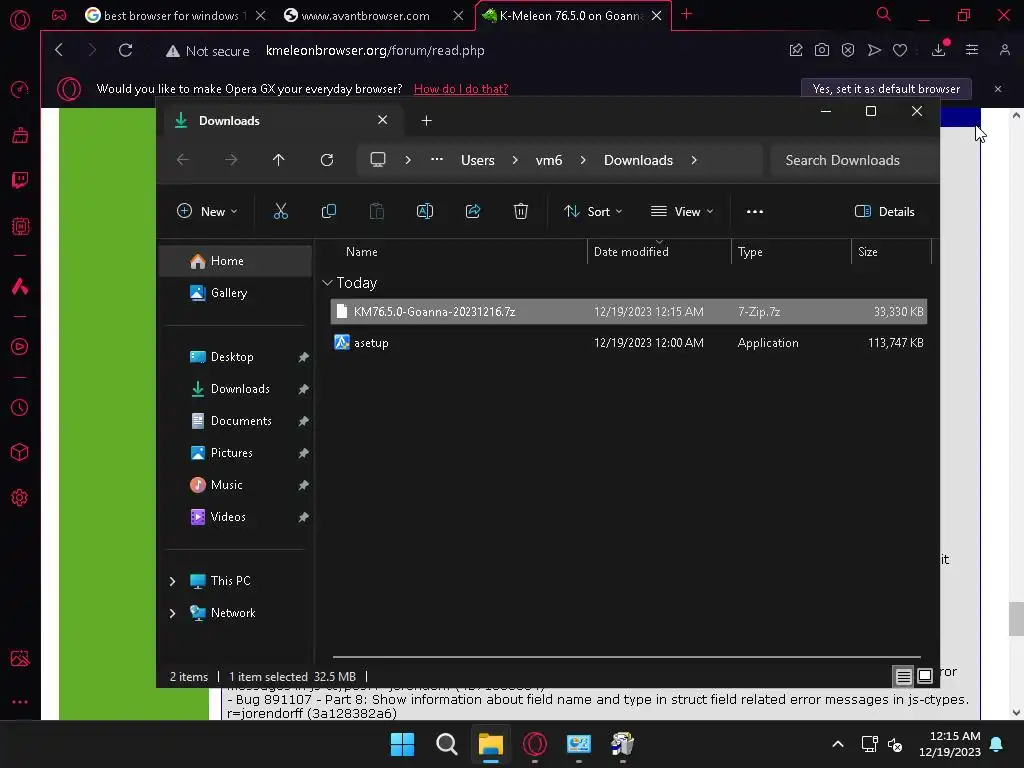Click the Delete trash icon in Explorer
1024x768 pixels.
pos(520,211)
